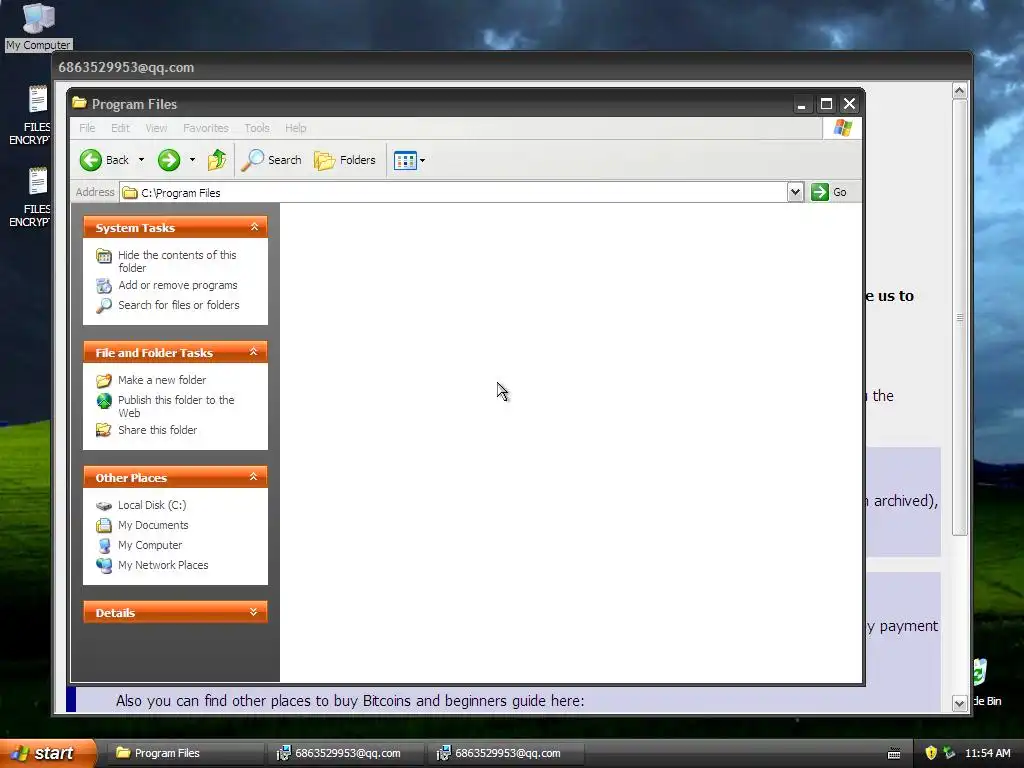The image size is (1024, 768).
Task: Collapse the System Tasks panel
Action: click(x=254, y=227)
